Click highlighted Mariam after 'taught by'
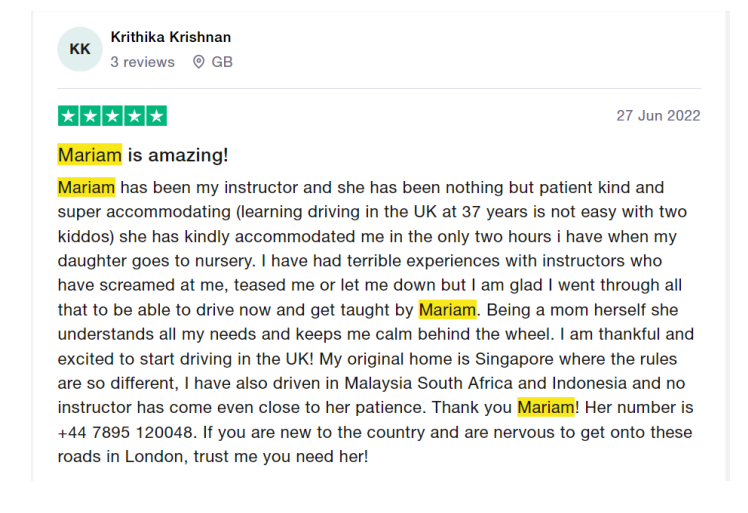The image size is (748, 513). (x=447, y=310)
